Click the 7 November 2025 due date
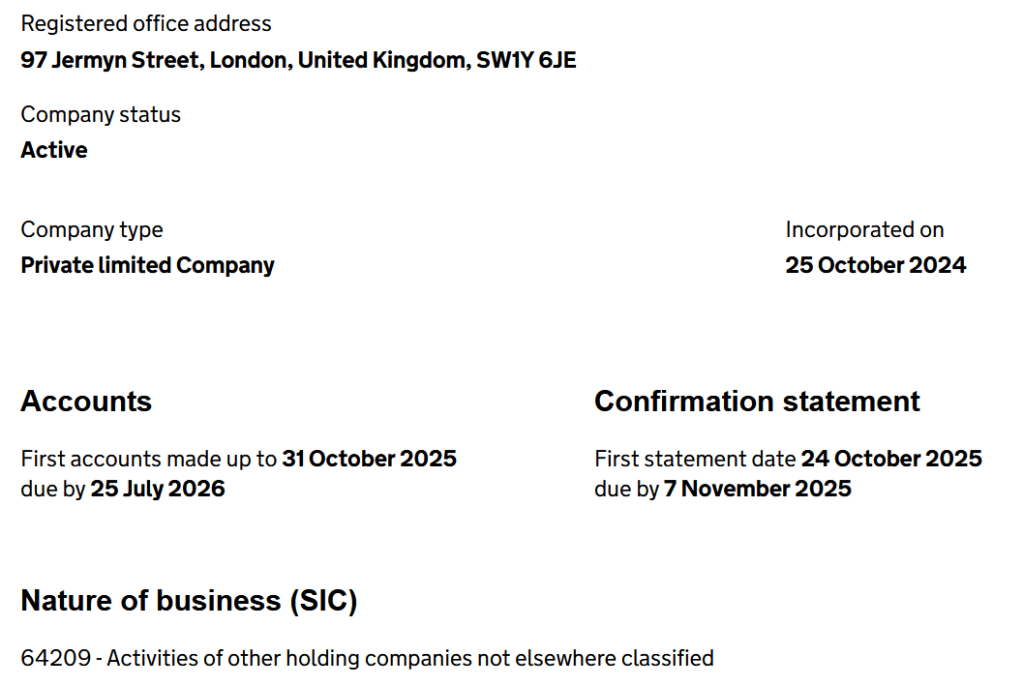Viewport: 1023px width, 686px height. (x=757, y=489)
